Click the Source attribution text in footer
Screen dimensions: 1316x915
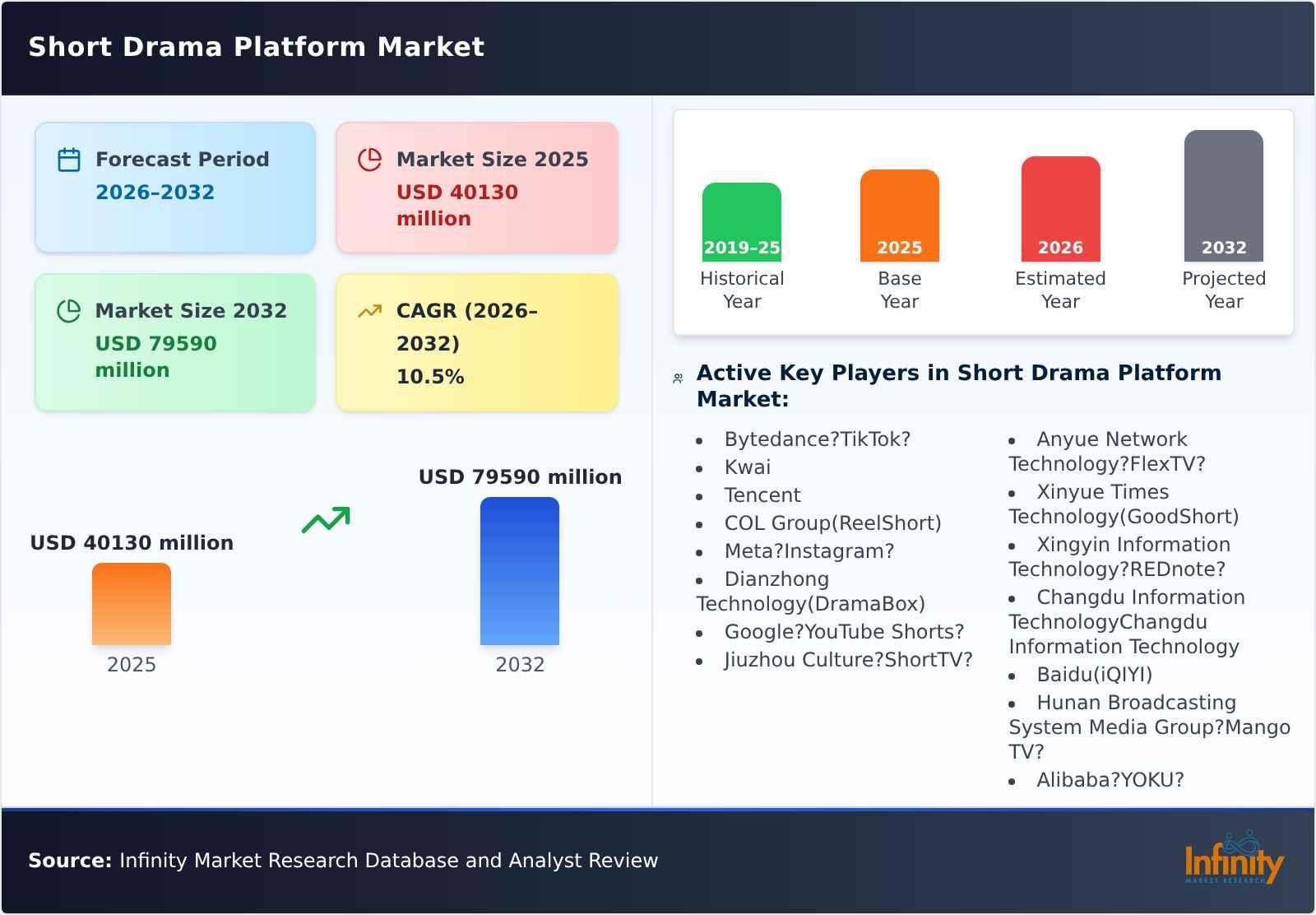coord(343,861)
